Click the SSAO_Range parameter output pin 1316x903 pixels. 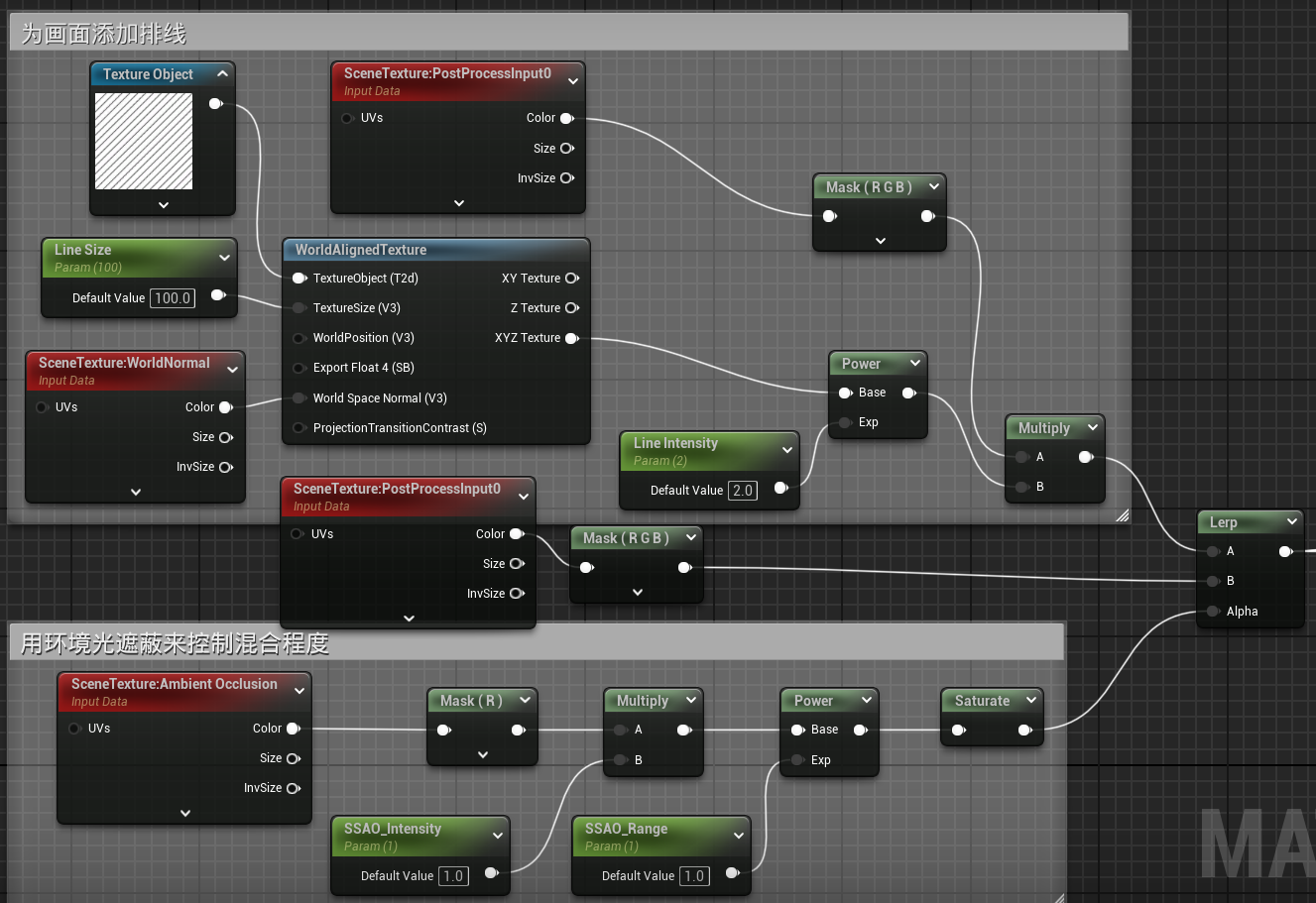[732, 873]
